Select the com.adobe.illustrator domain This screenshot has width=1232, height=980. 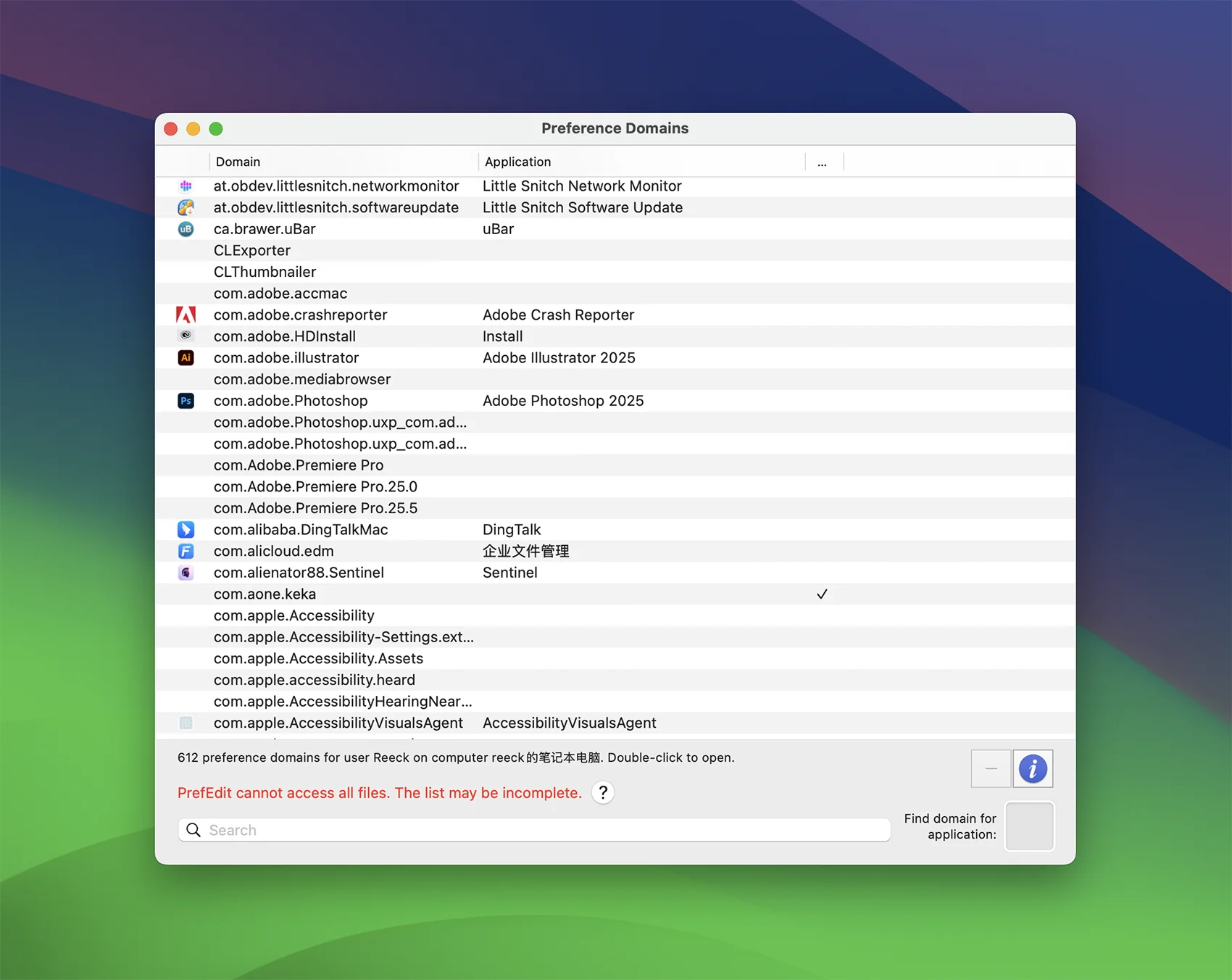286,358
